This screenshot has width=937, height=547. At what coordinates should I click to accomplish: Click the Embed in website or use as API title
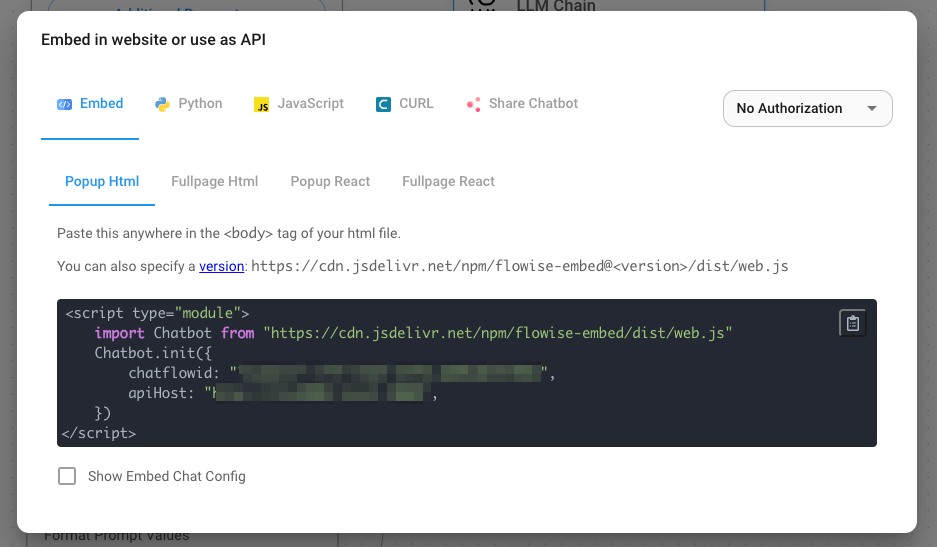(x=154, y=40)
